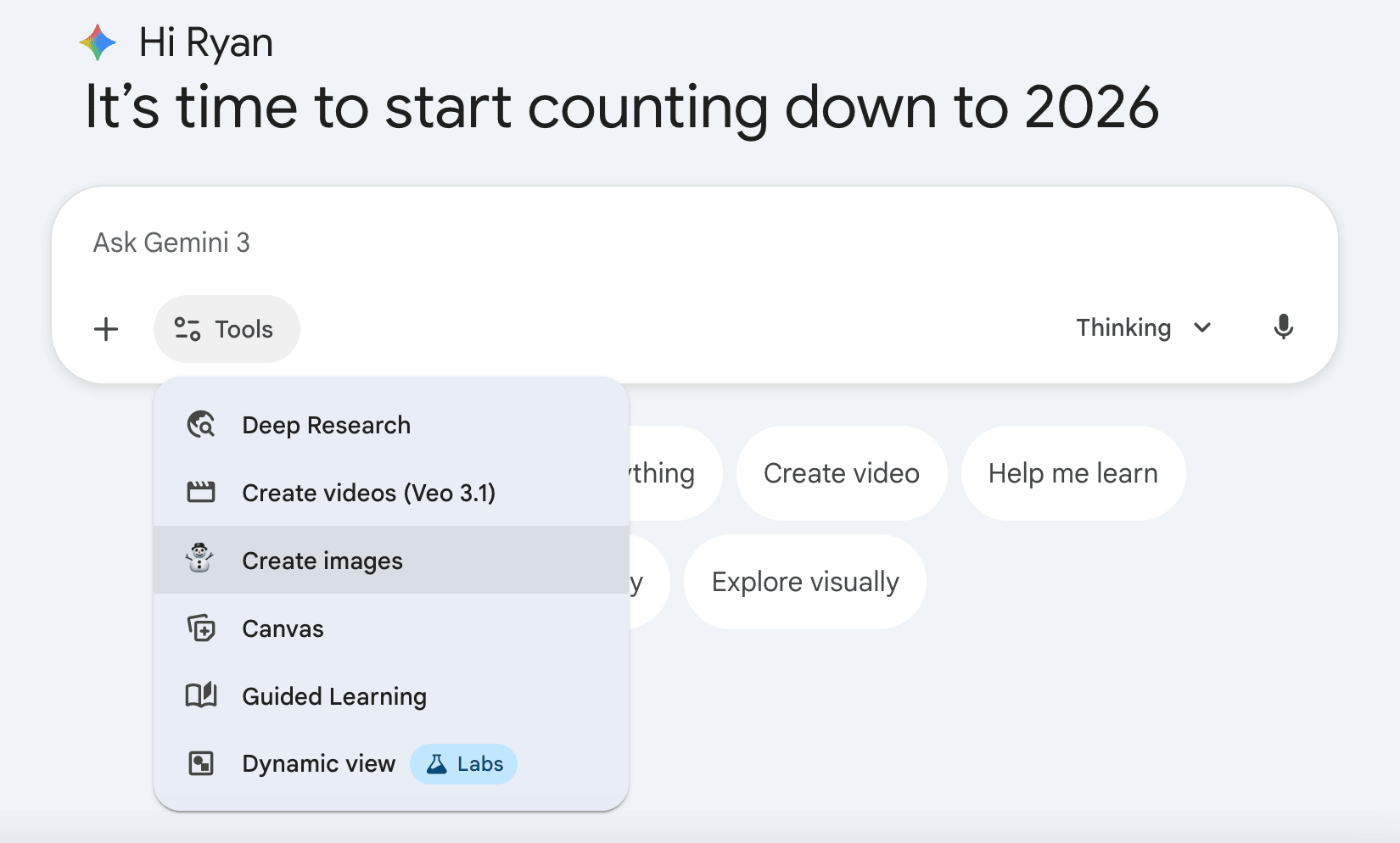
Task: Click the chevron next to Thinking
Action: point(1202,328)
